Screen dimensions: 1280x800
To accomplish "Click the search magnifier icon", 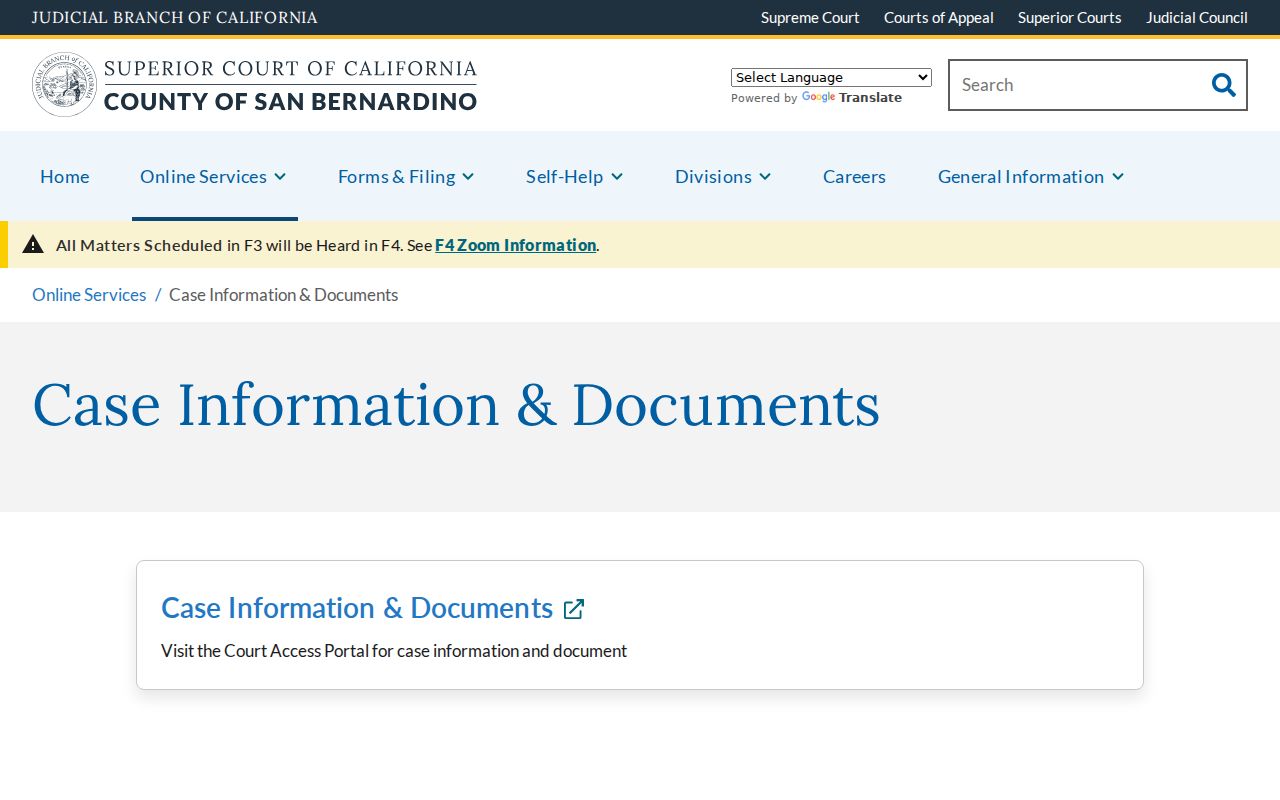I will (1223, 85).
